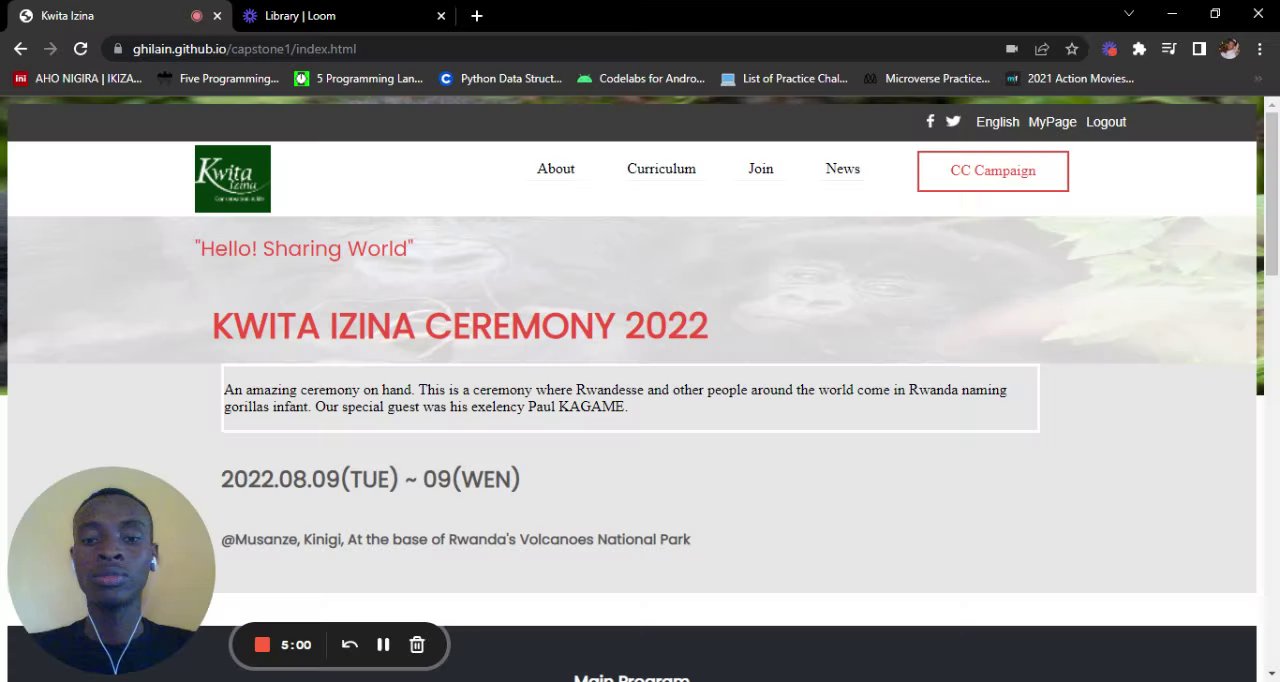Switch to the Library | Loom tab
This screenshot has width=1280, height=682.
coord(343,15)
